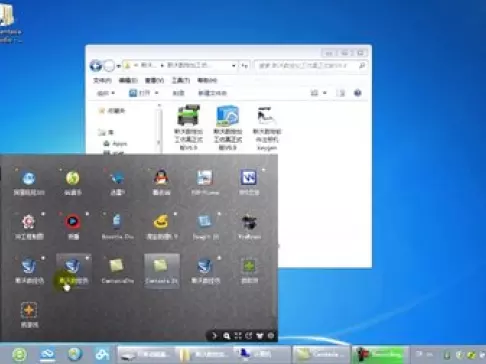Open the 文件(F) menu
Screen dimensions: 486x364
(102, 80)
